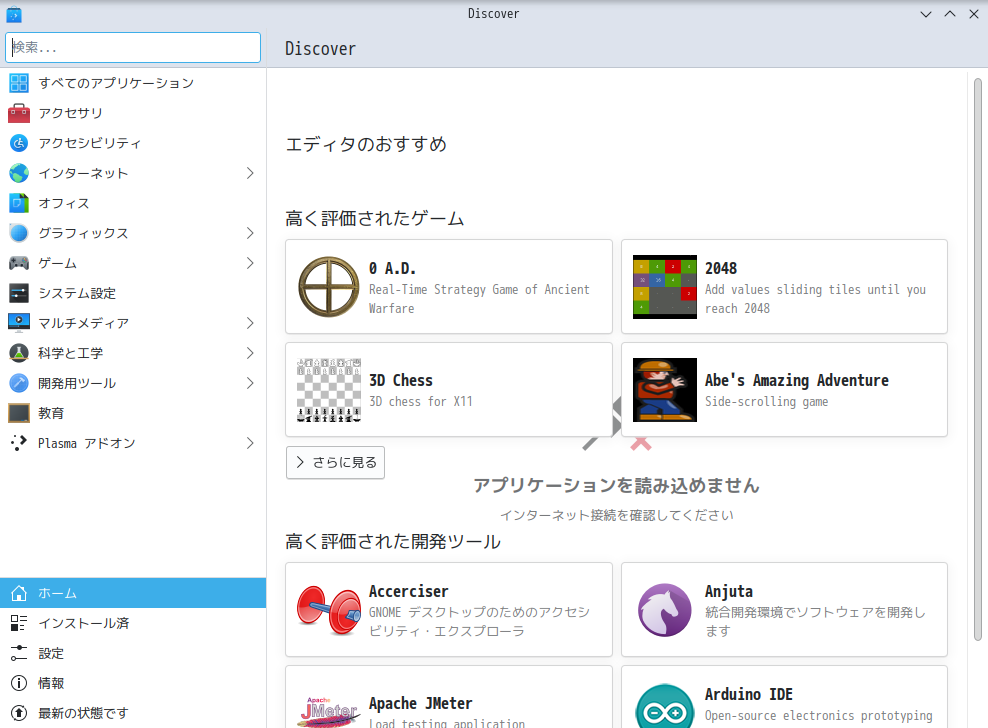Expand the 科学と工学 category chevron
This screenshot has width=988, height=728.
(x=250, y=353)
